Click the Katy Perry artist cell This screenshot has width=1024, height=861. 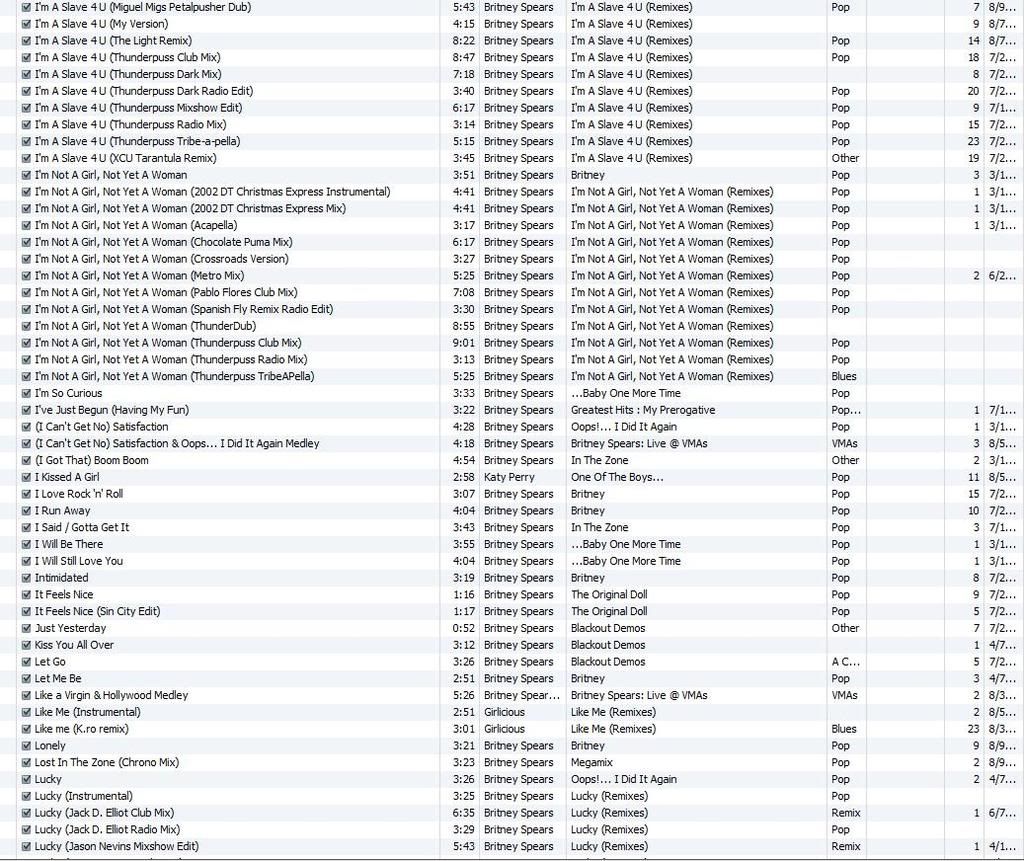[x=509, y=477]
